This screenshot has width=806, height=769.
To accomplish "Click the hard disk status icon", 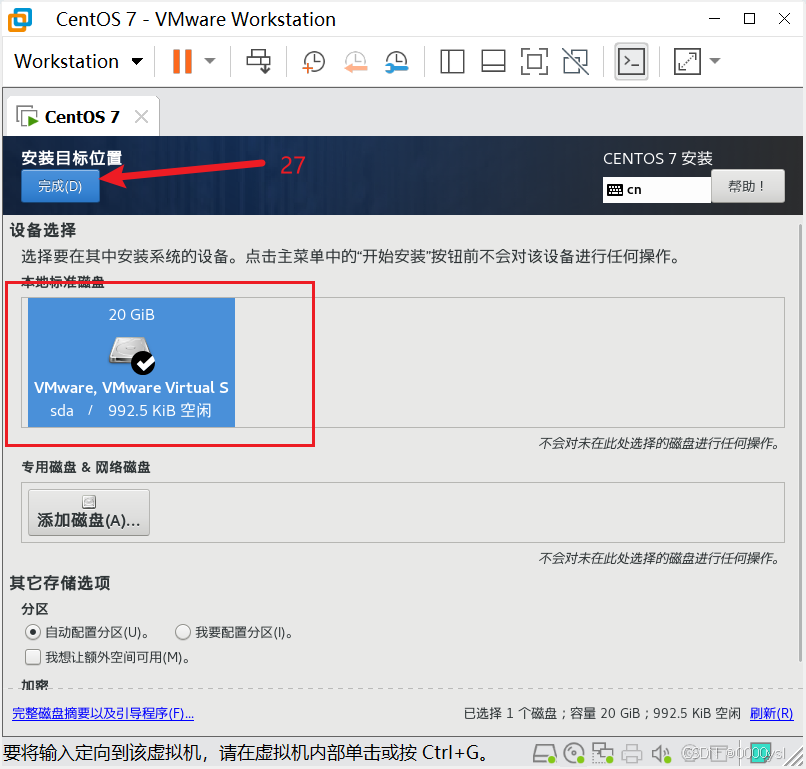I will click(x=544, y=754).
